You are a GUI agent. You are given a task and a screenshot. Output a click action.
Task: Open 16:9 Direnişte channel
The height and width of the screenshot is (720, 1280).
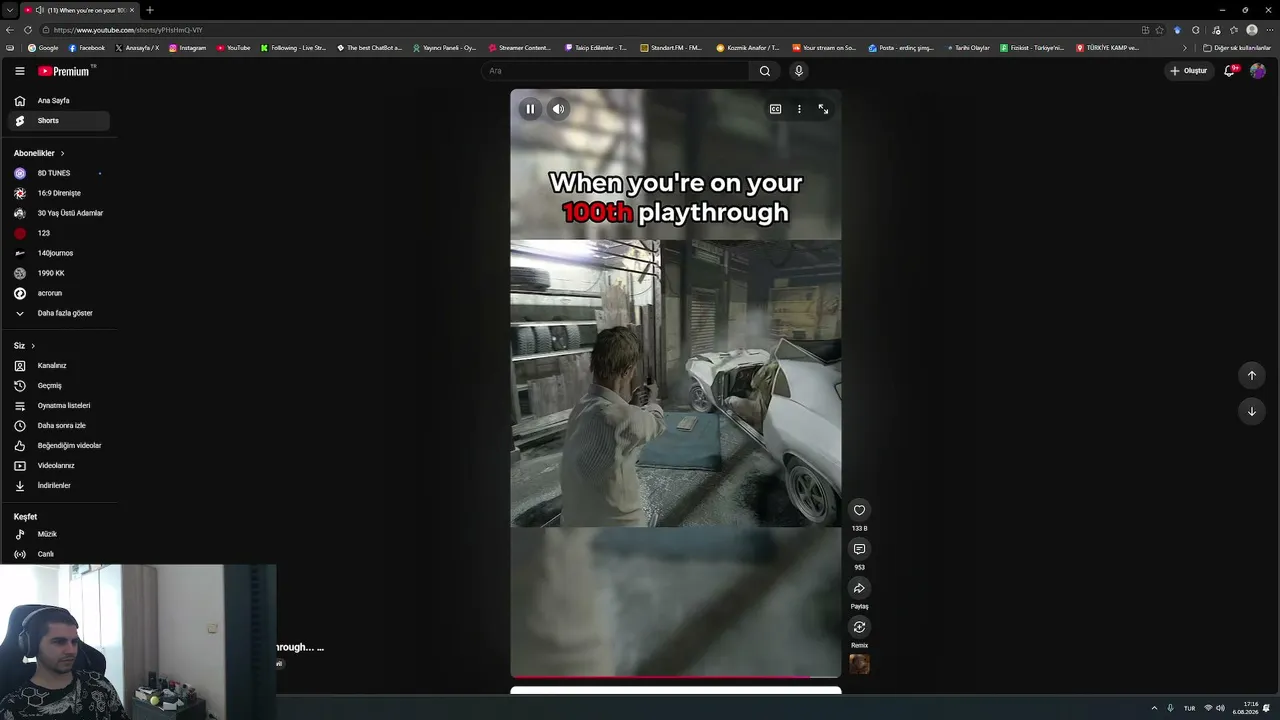point(59,193)
